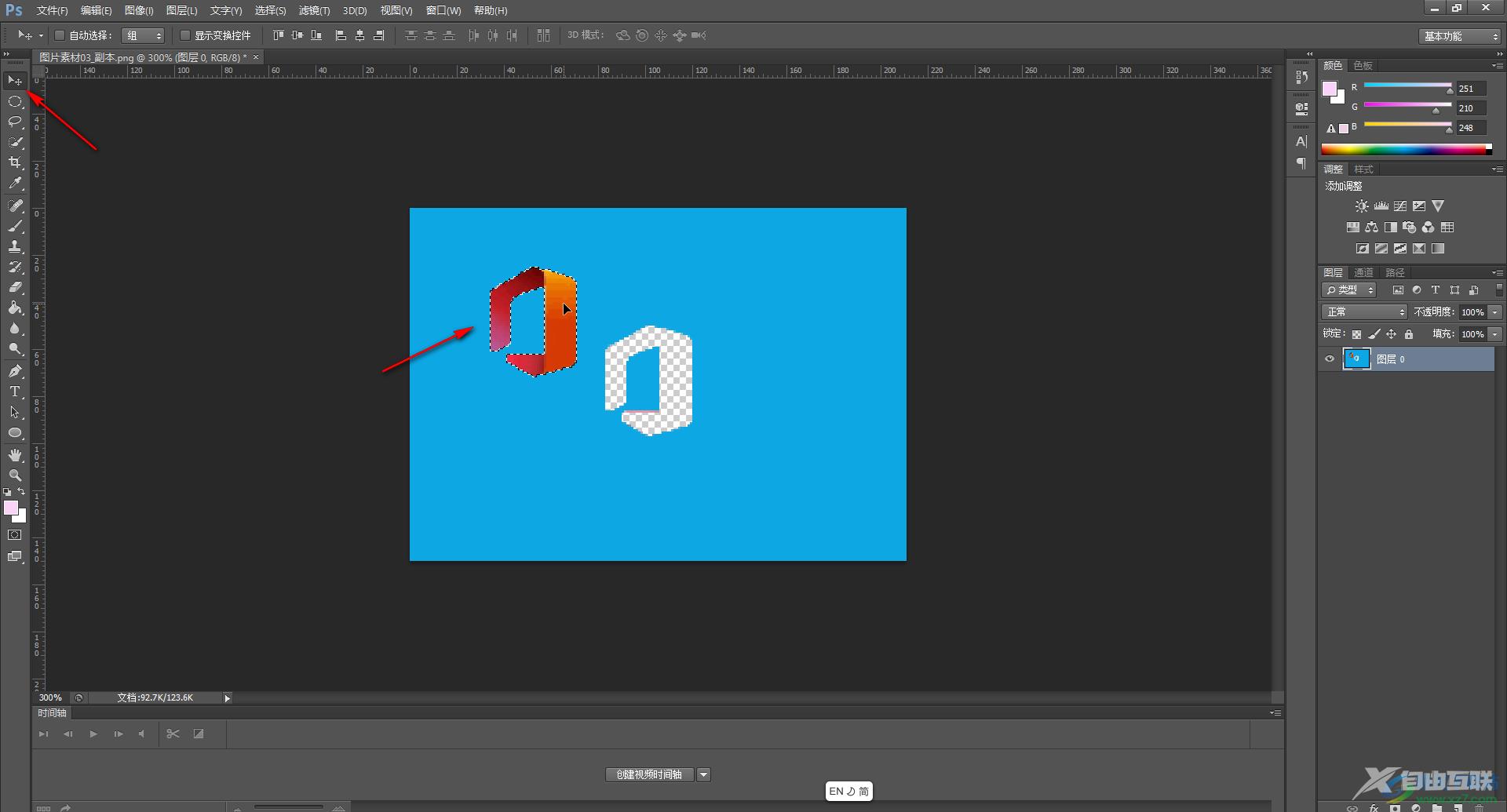The image size is (1507, 812).
Task: Open the status bar info arrow
Action: coord(227,698)
